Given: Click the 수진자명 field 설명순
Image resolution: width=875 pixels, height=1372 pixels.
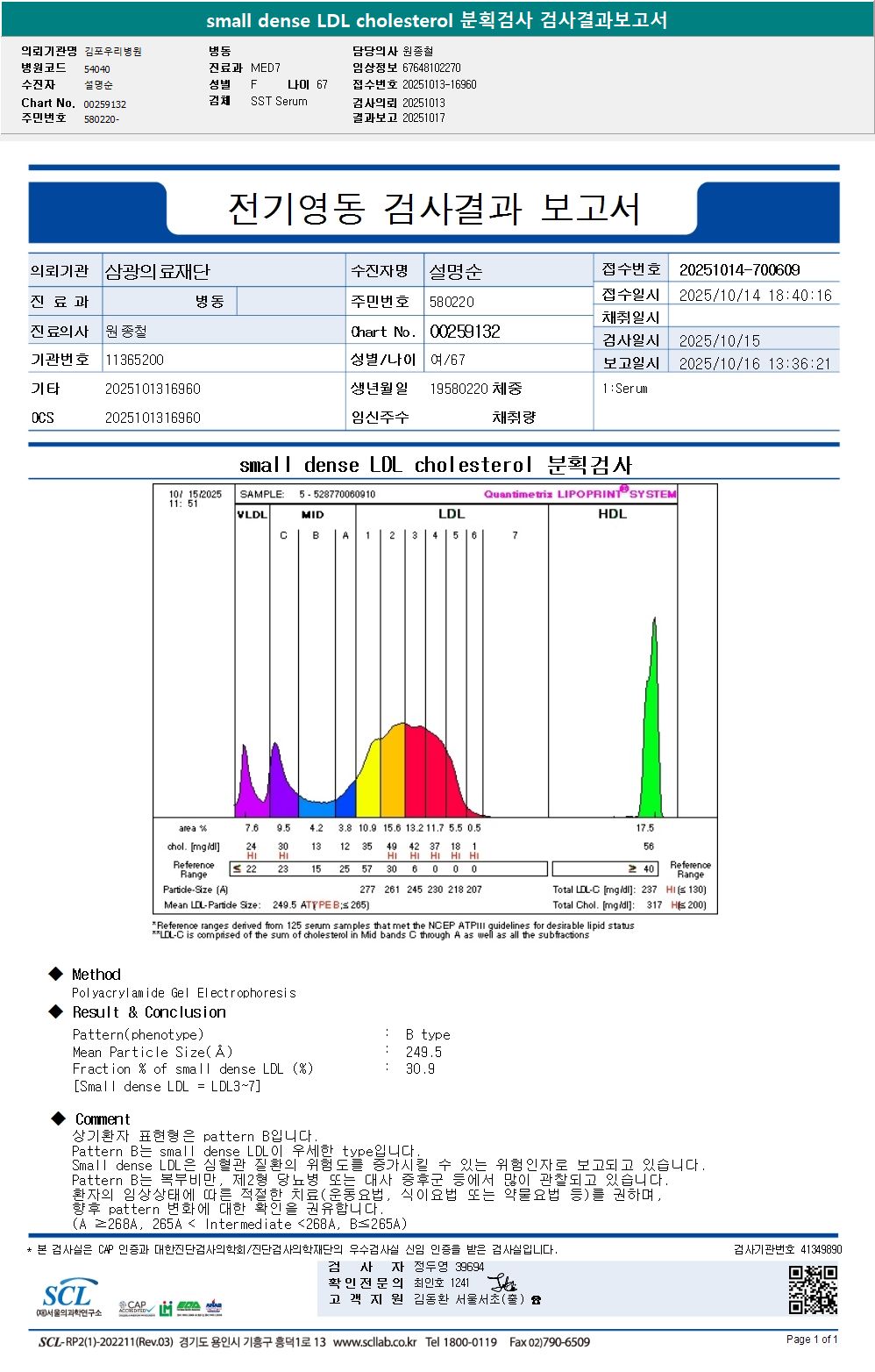Looking at the screenshot, I should [455, 272].
